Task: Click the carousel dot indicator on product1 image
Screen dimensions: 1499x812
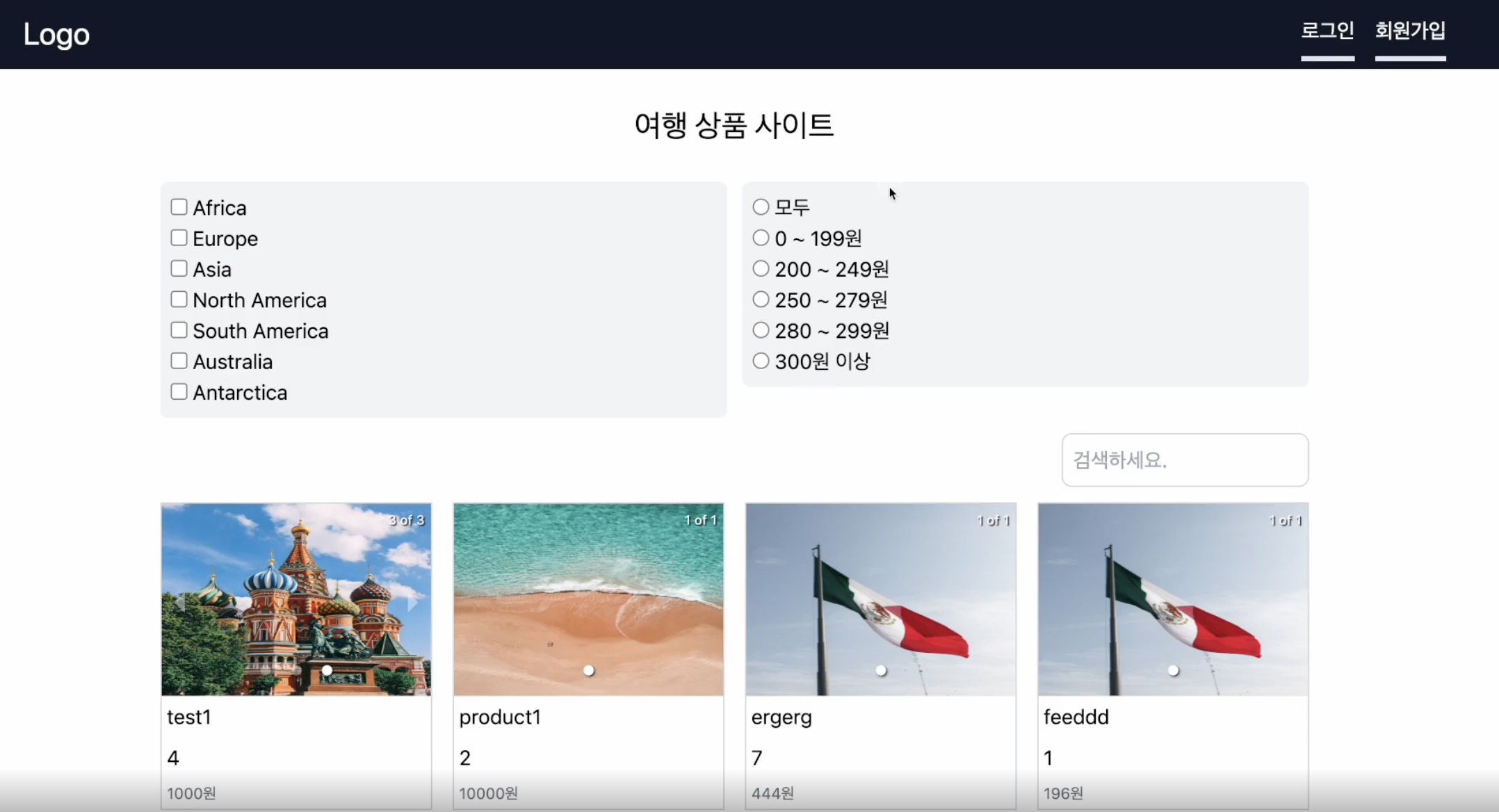Action: [x=589, y=670]
